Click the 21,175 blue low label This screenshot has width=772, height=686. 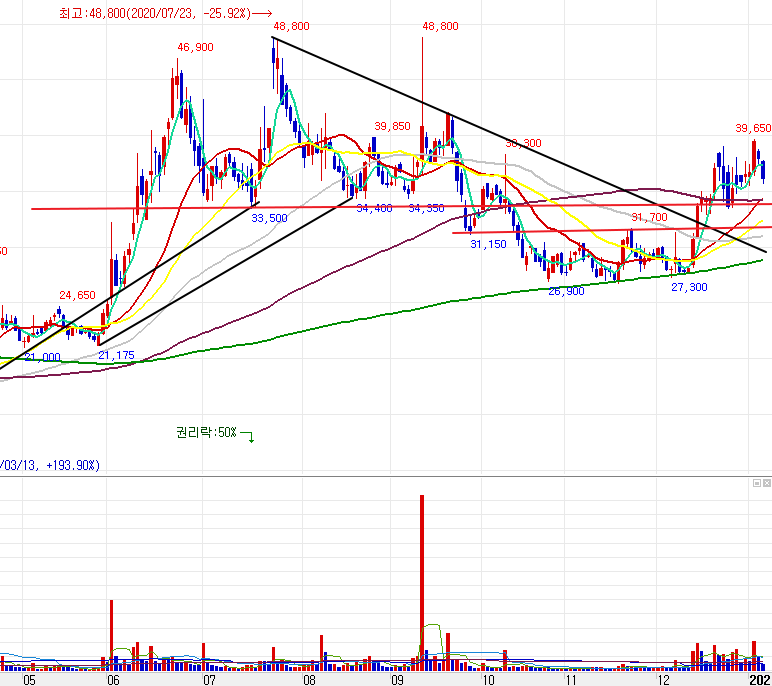117,355
